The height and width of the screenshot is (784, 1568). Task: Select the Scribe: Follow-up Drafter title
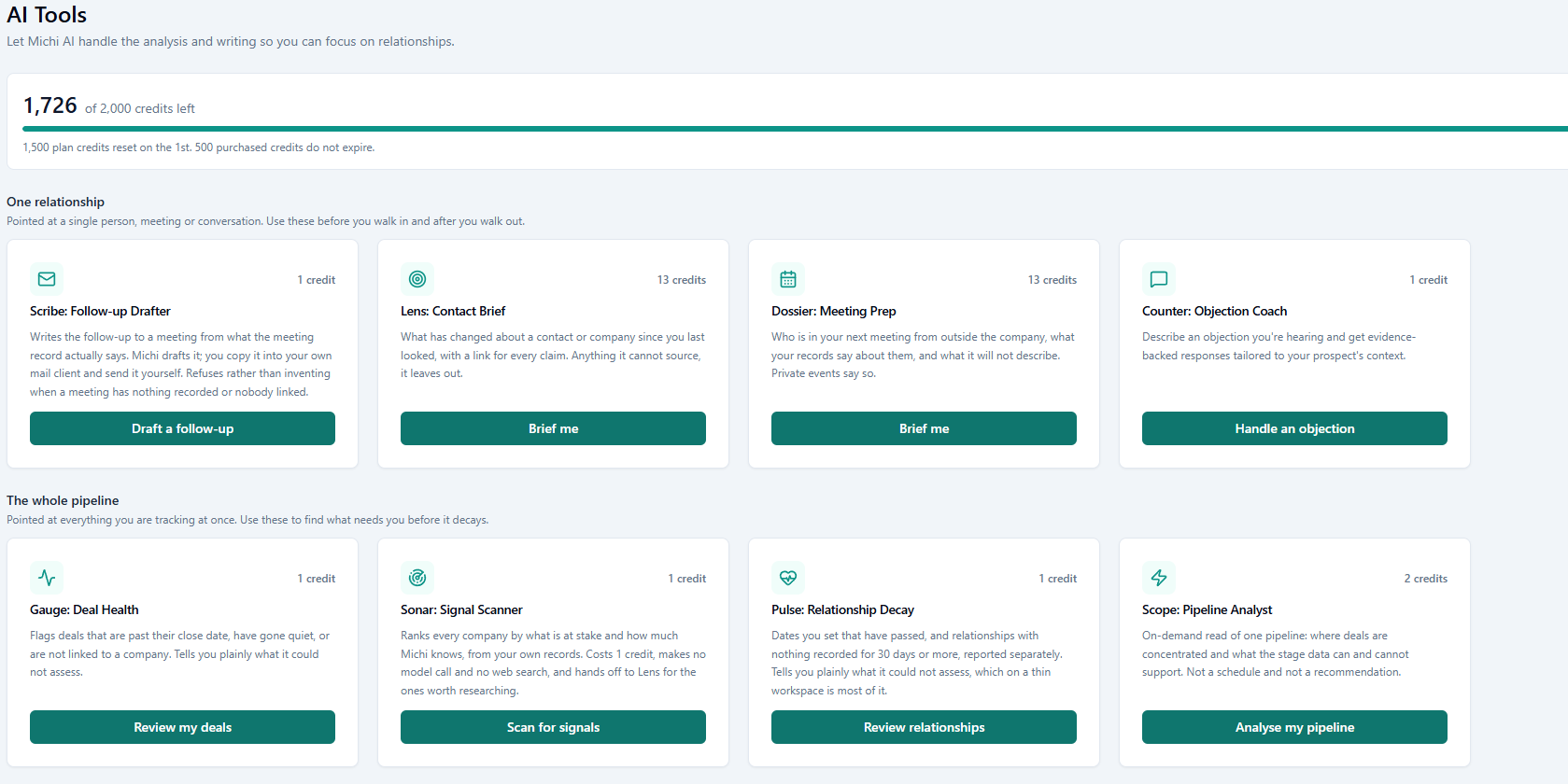click(x=100, y=311)
